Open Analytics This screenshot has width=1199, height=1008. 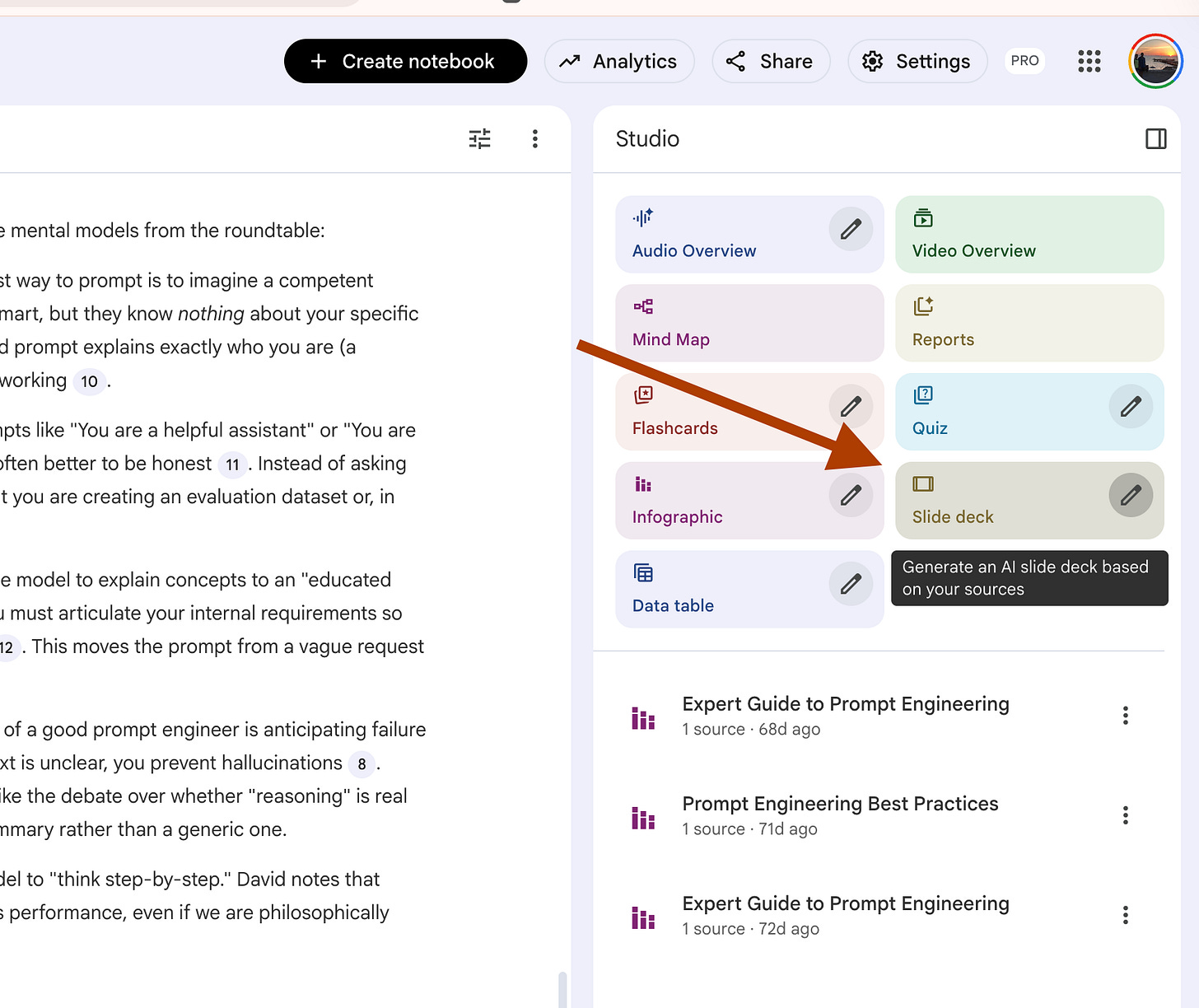click(x=619, y=61)
